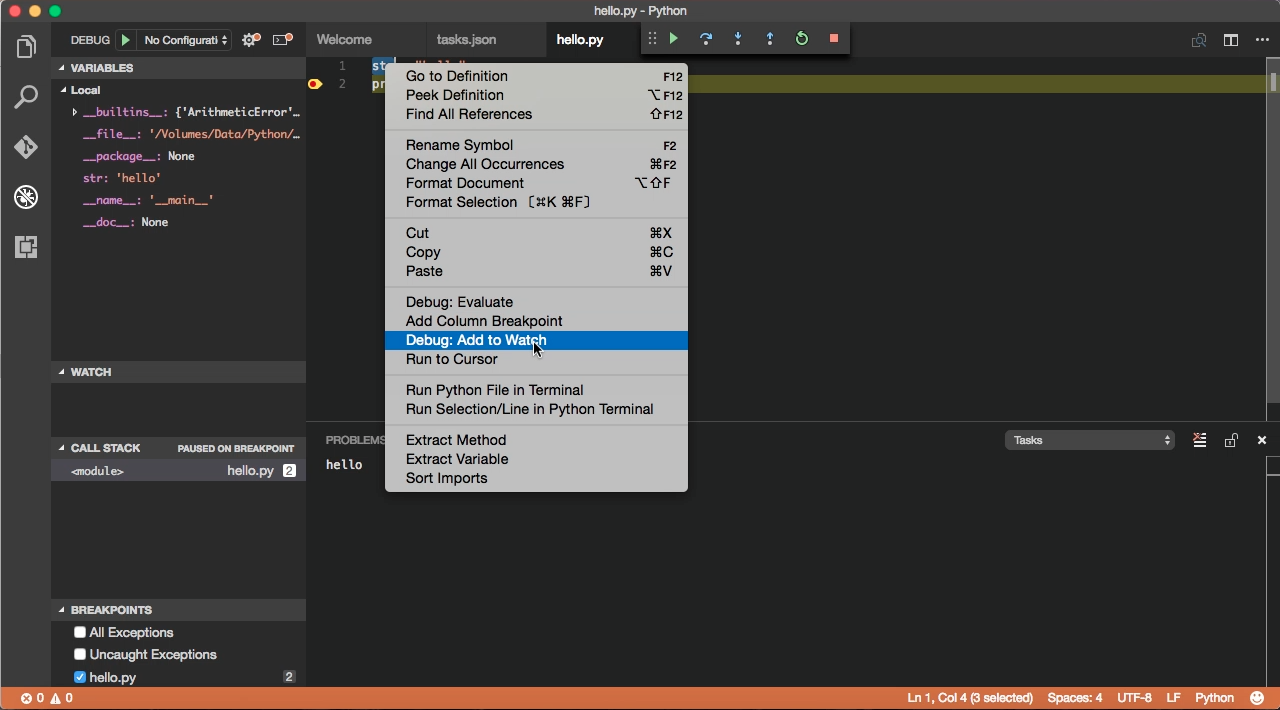Click Step Out in the debug toolbar
Viewport: 1280px width, 710px height.
[x=770, y=39]
